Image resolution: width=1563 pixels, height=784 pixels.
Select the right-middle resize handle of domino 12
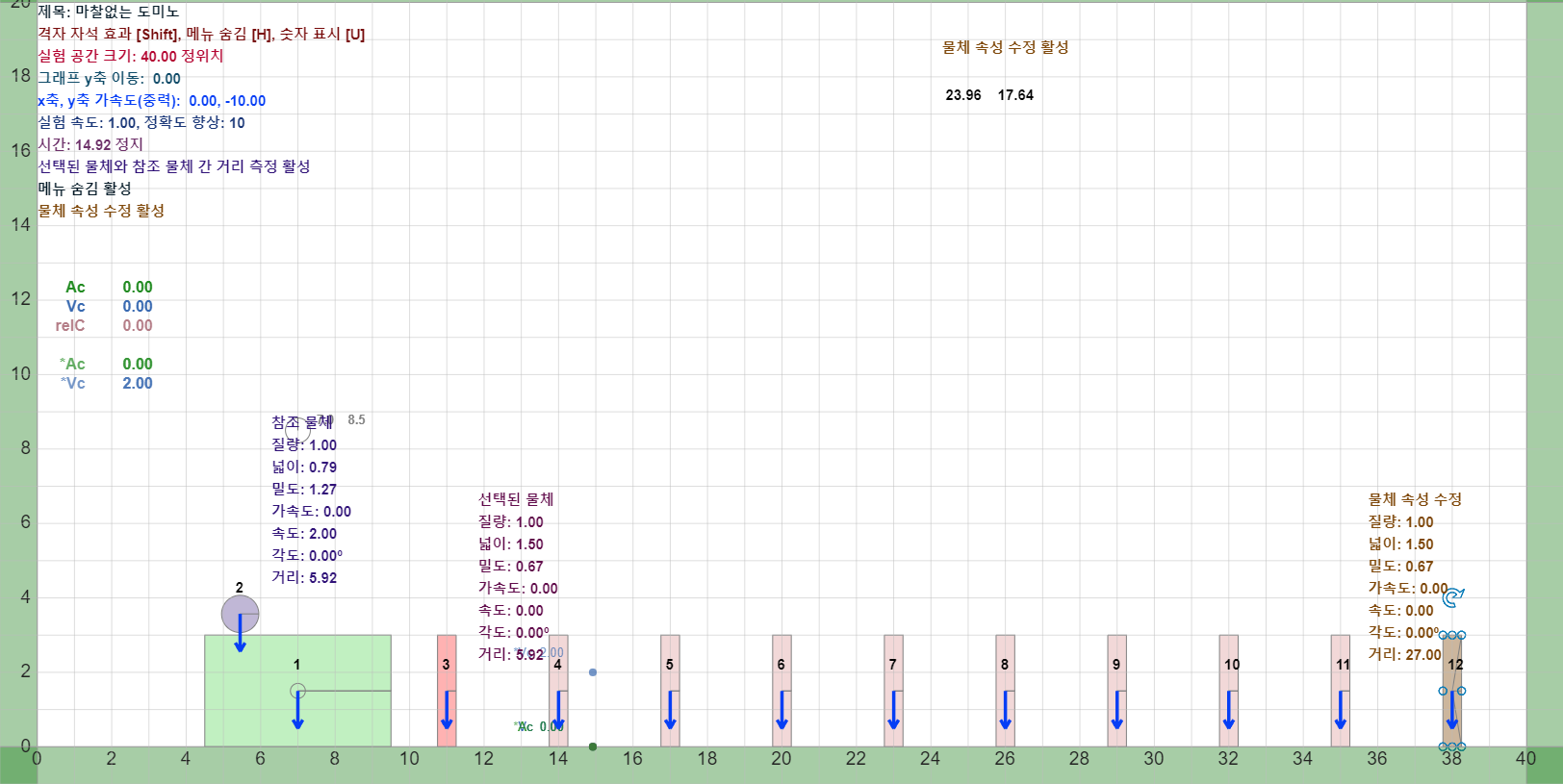click(1461, 691)
